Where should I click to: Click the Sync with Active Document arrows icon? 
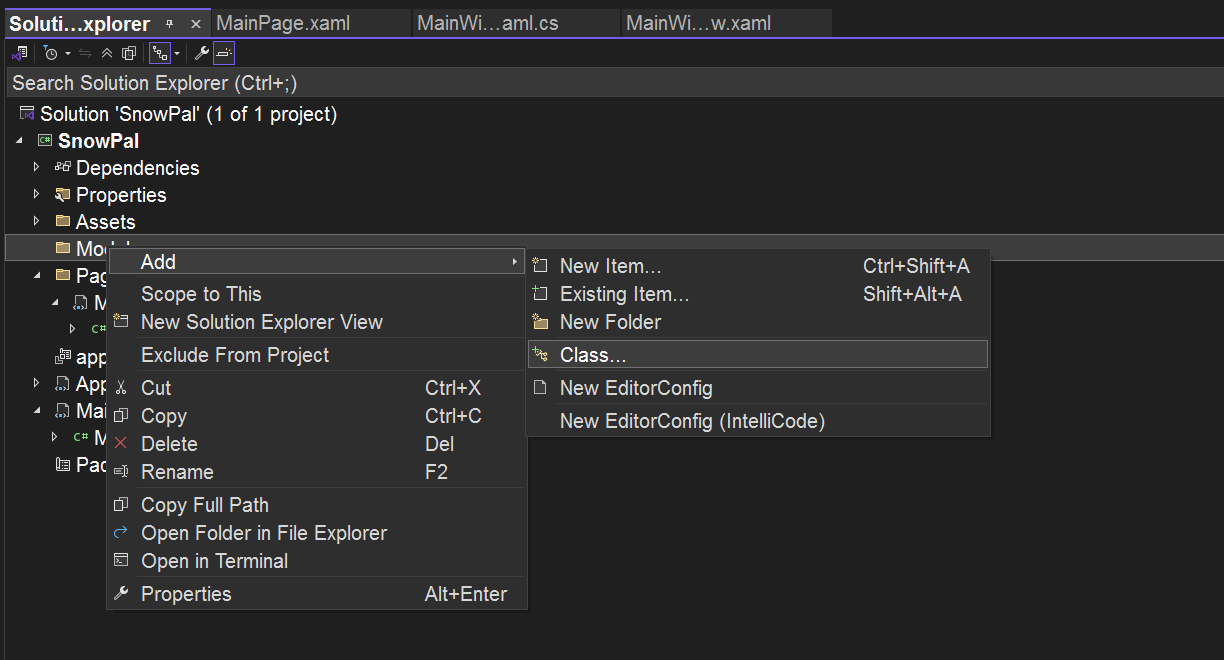point(86,53)
